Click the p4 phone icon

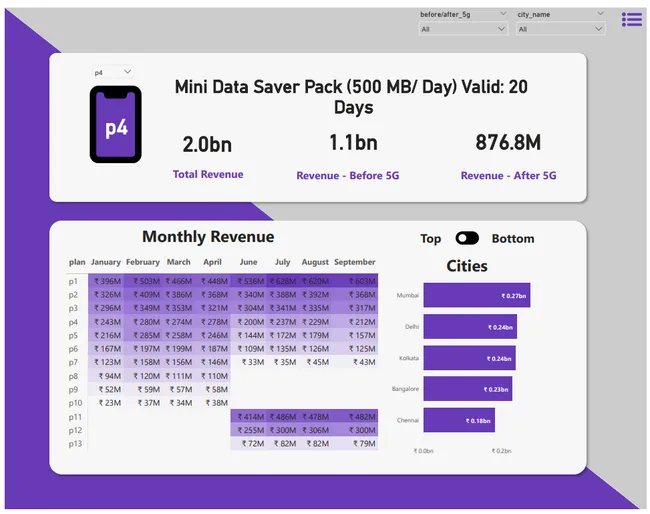coord(116,124)
